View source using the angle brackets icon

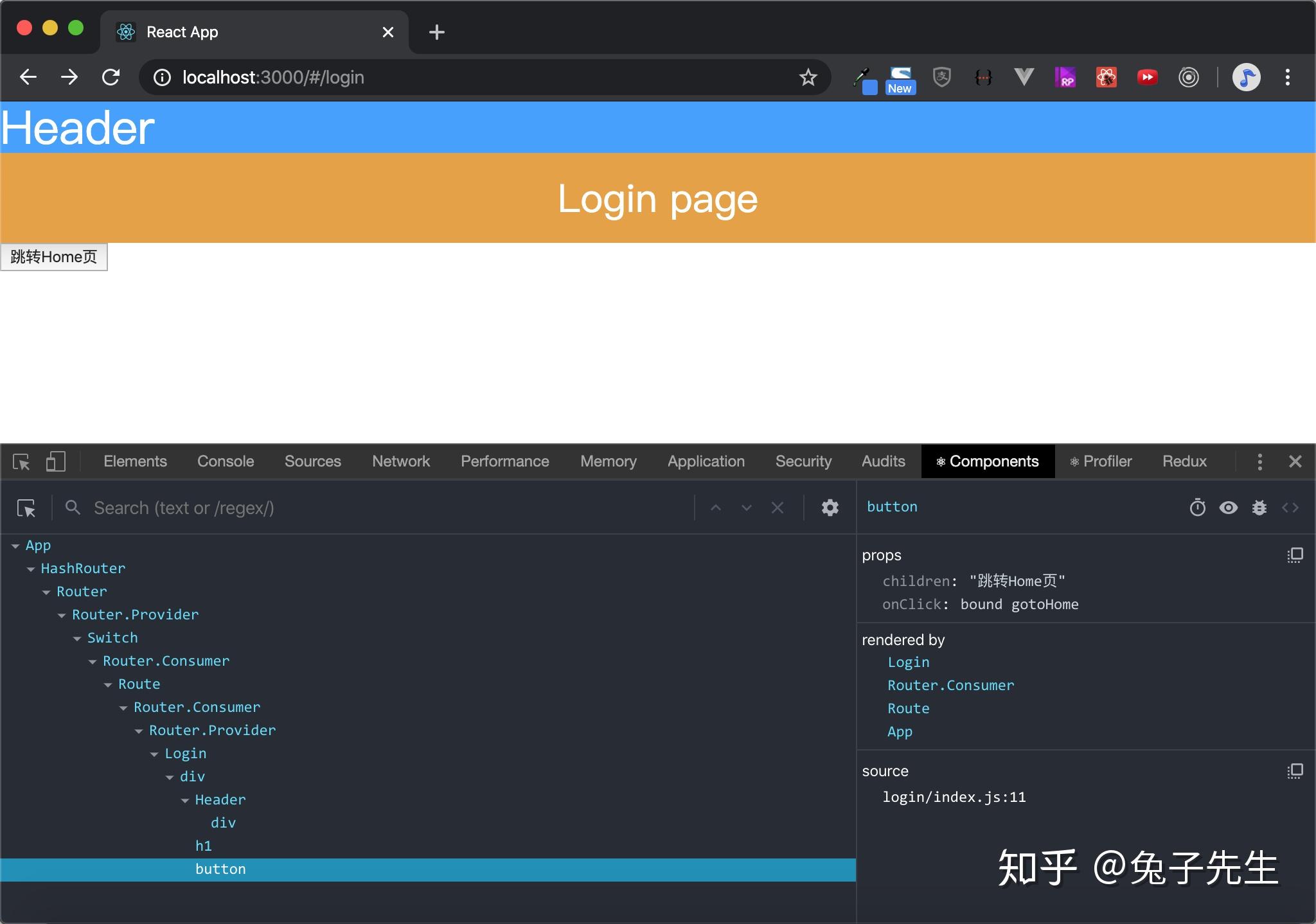coord(1290,508)
